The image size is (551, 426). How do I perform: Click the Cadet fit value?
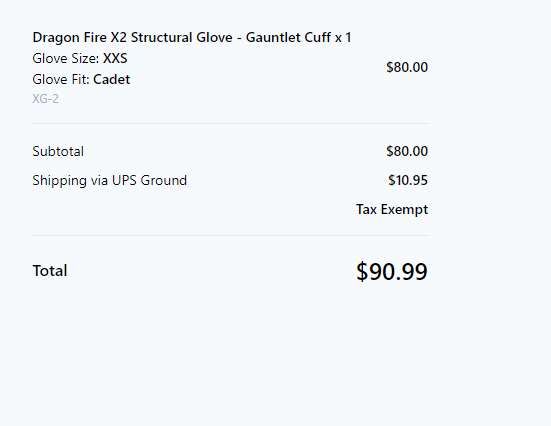[112, 79]
